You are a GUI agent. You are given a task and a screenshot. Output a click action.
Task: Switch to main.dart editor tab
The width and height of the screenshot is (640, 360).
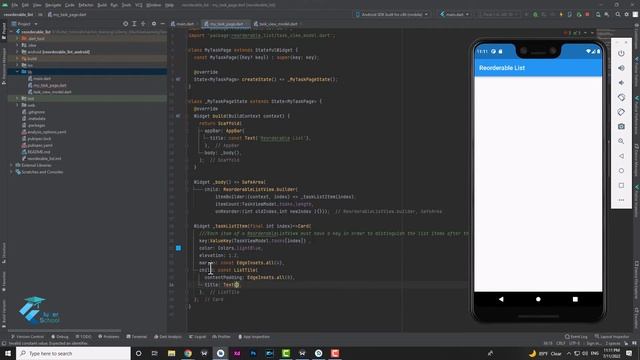point(182,24)
